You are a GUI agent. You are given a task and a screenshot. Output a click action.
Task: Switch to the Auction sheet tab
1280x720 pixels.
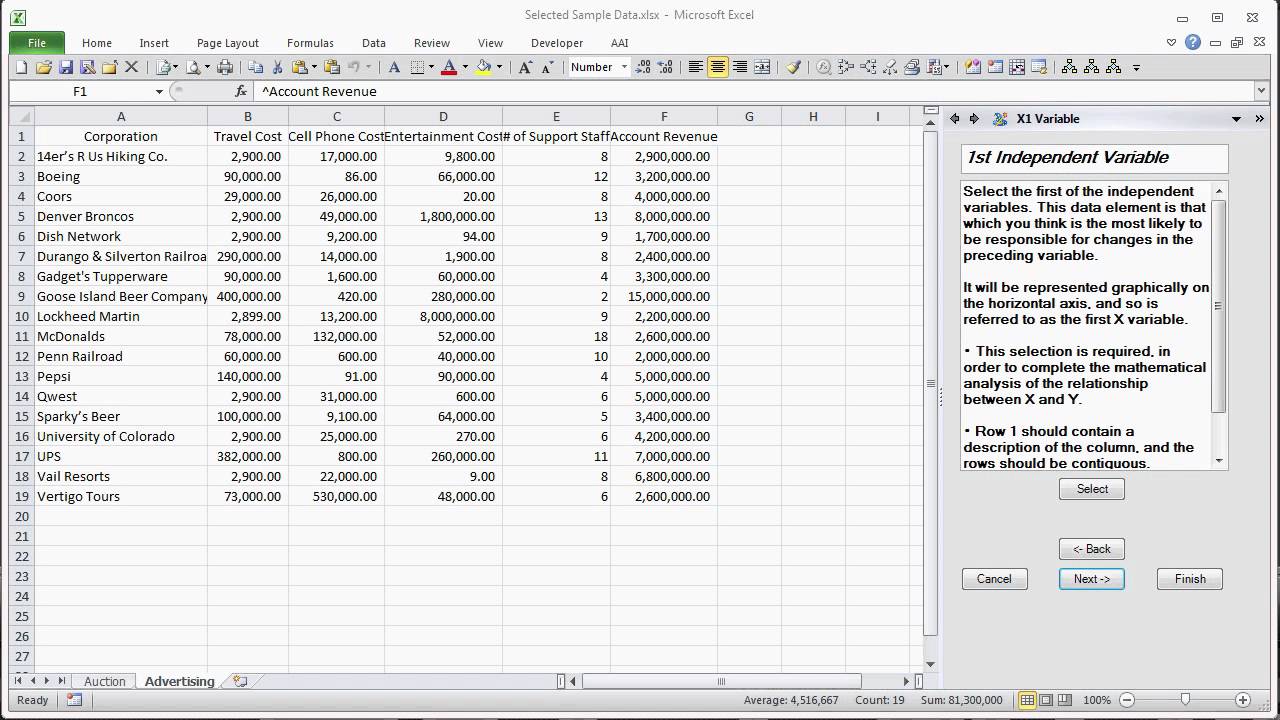[105, 681]
